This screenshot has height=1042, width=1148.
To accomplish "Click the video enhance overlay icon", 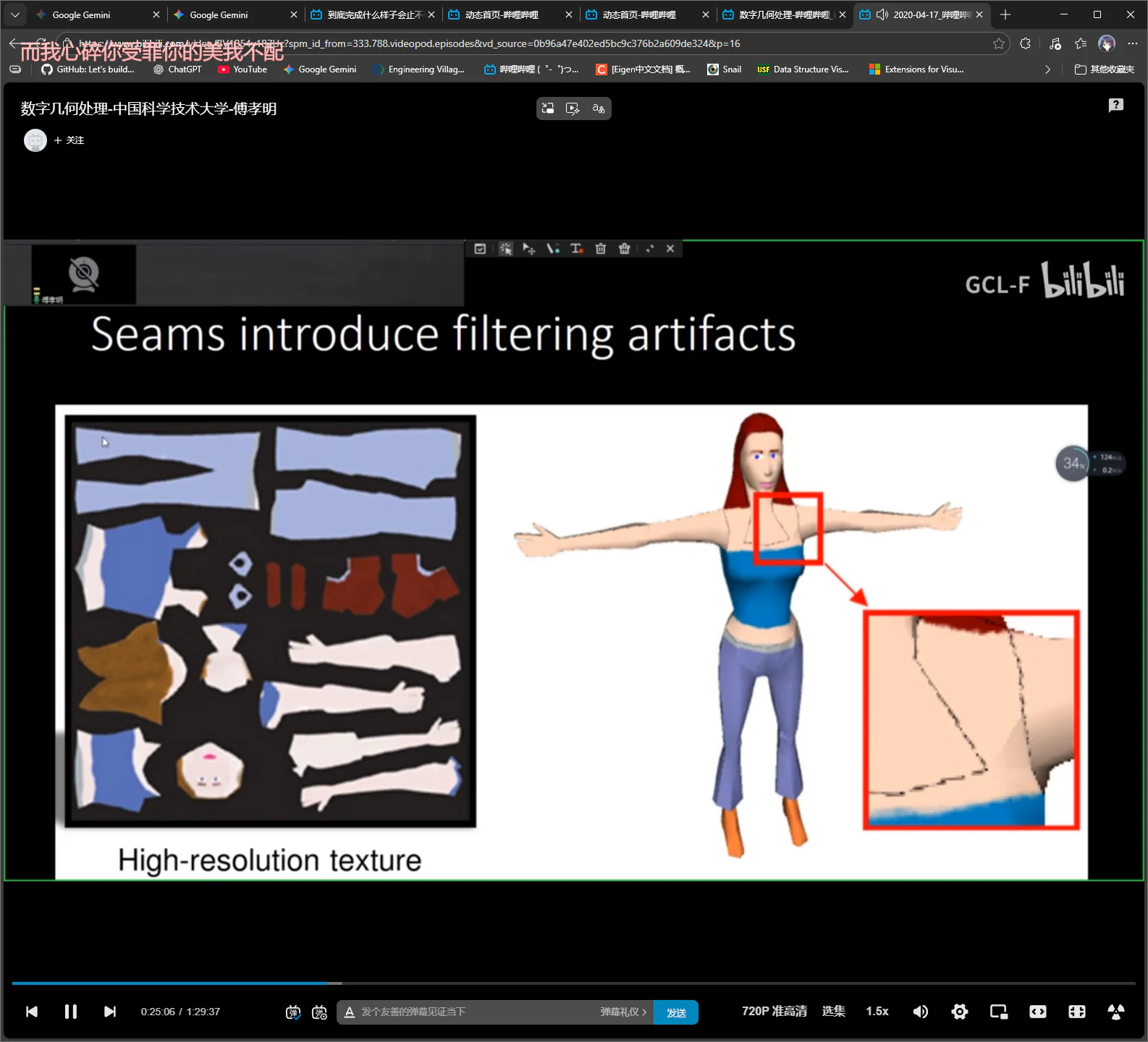I will coord(573,109).
